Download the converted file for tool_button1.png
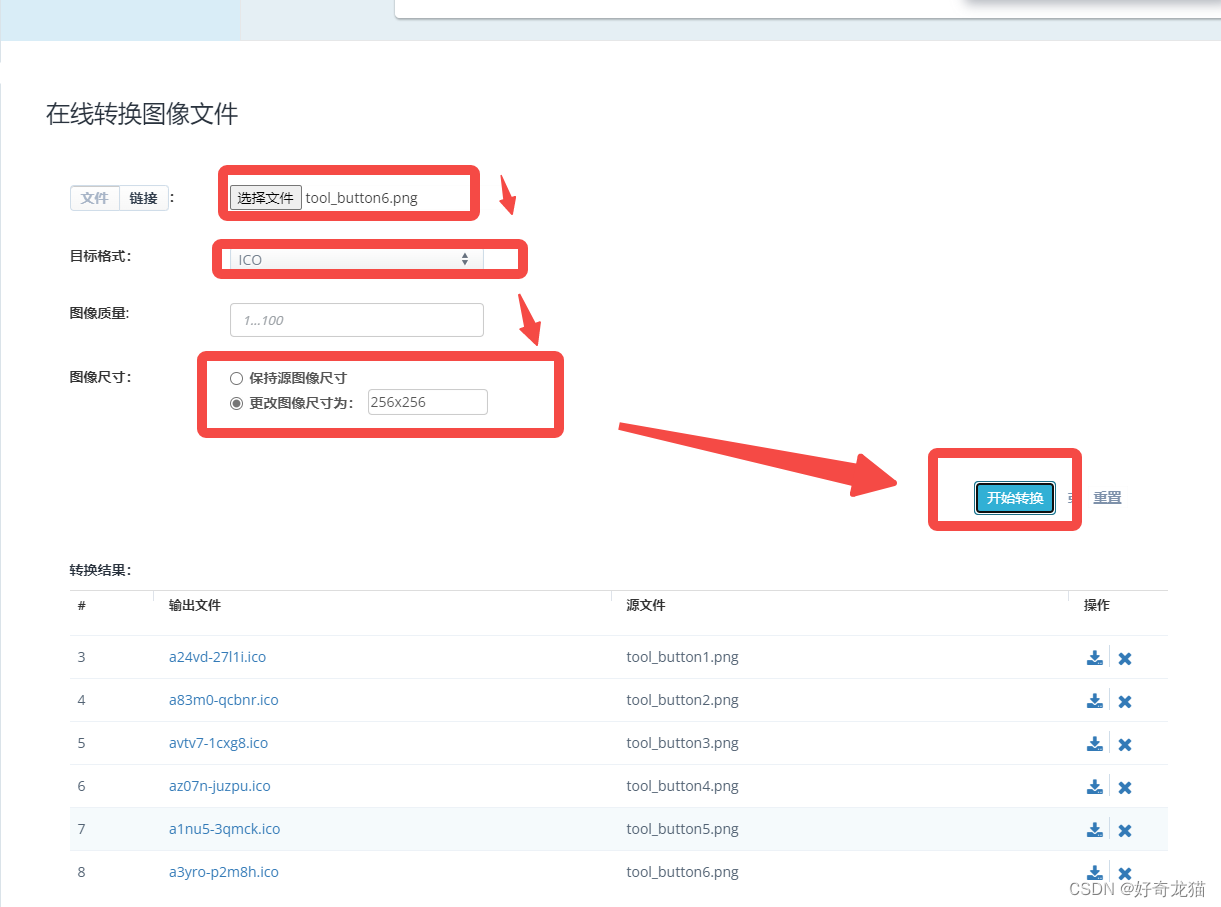This screenshot has width=1221, height=907. click(1094, 657)
